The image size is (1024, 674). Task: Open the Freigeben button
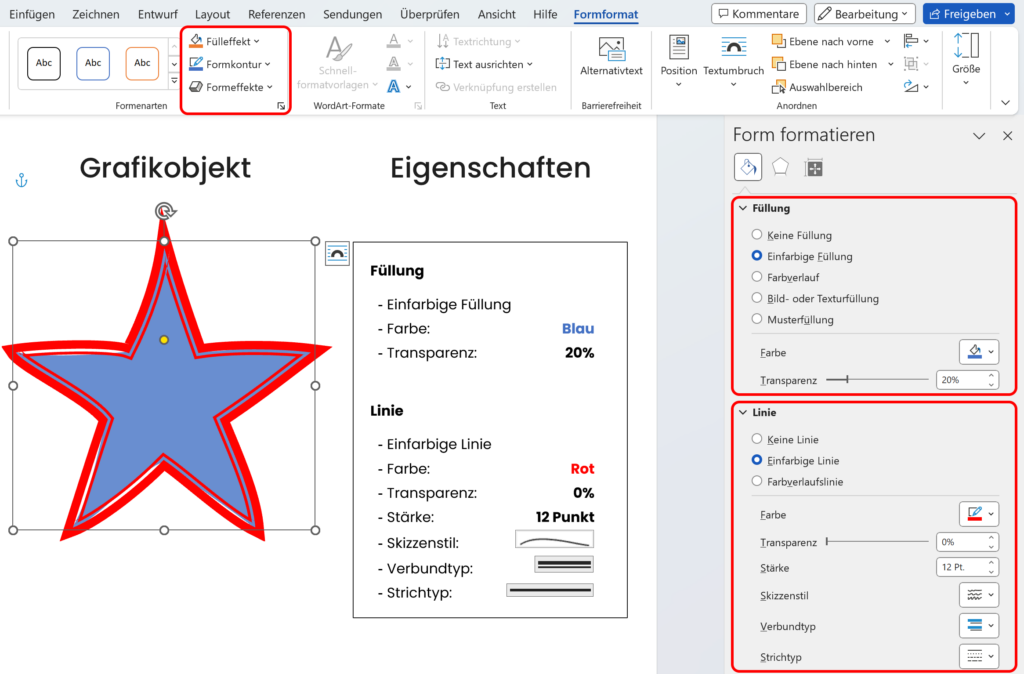pos(966,13)
